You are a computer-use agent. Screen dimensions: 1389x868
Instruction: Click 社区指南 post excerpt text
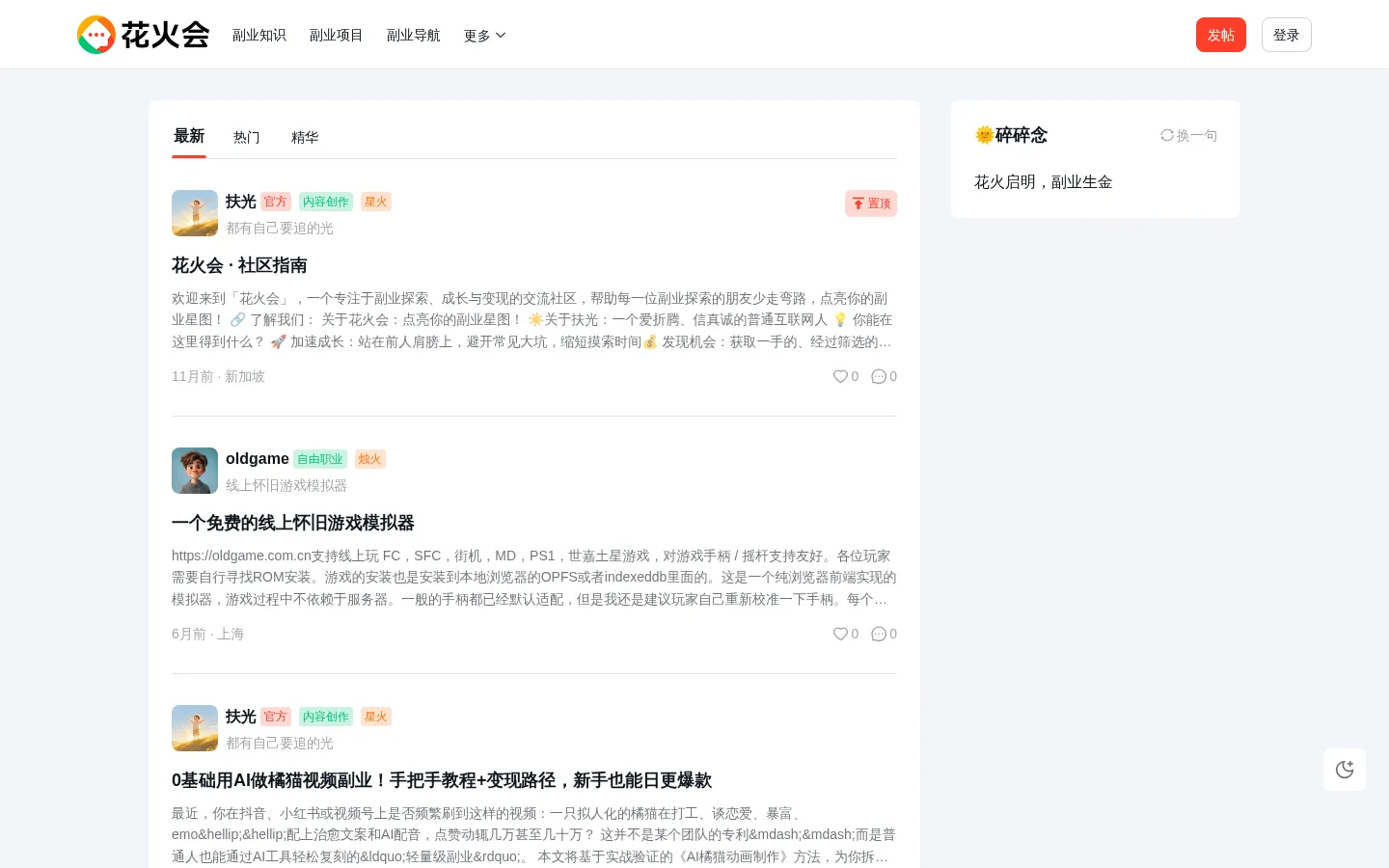click(x=532, y=320)
